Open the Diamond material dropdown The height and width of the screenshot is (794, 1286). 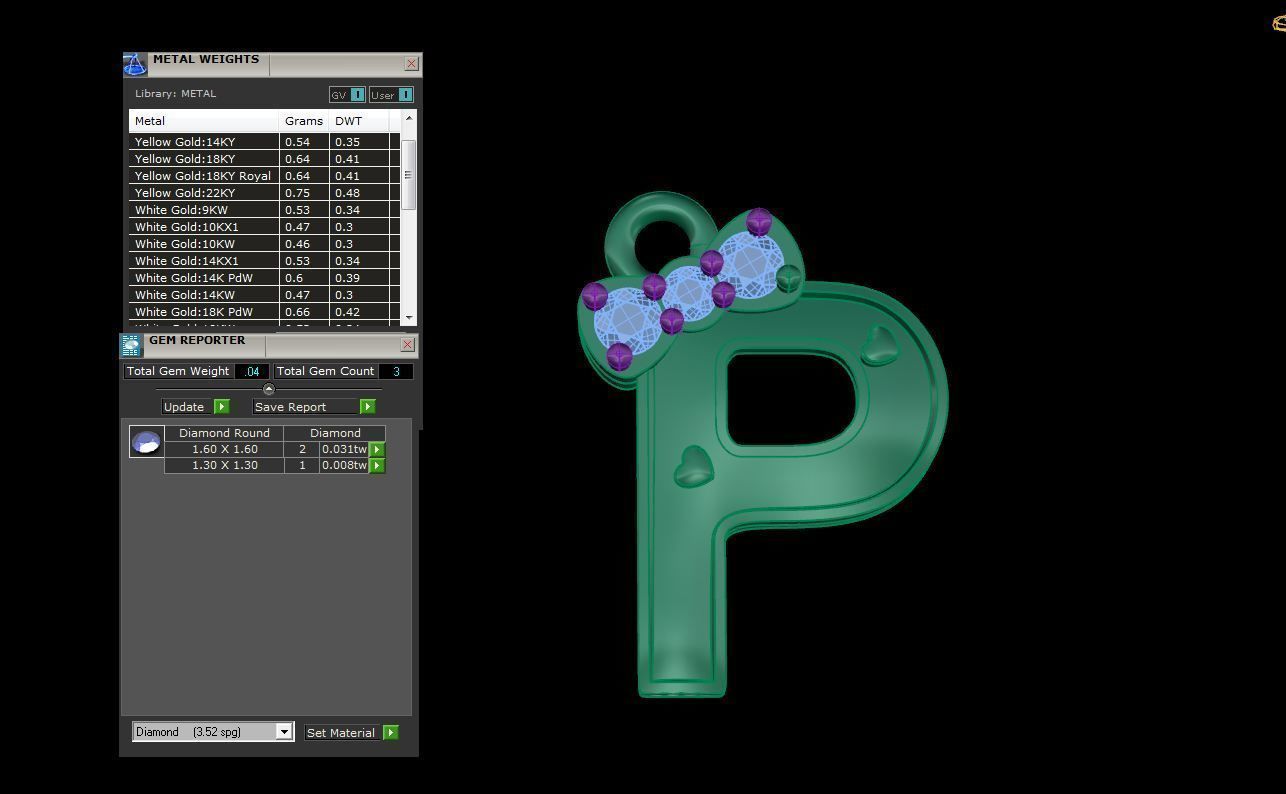pyautogui.click(x=284, y=732)
